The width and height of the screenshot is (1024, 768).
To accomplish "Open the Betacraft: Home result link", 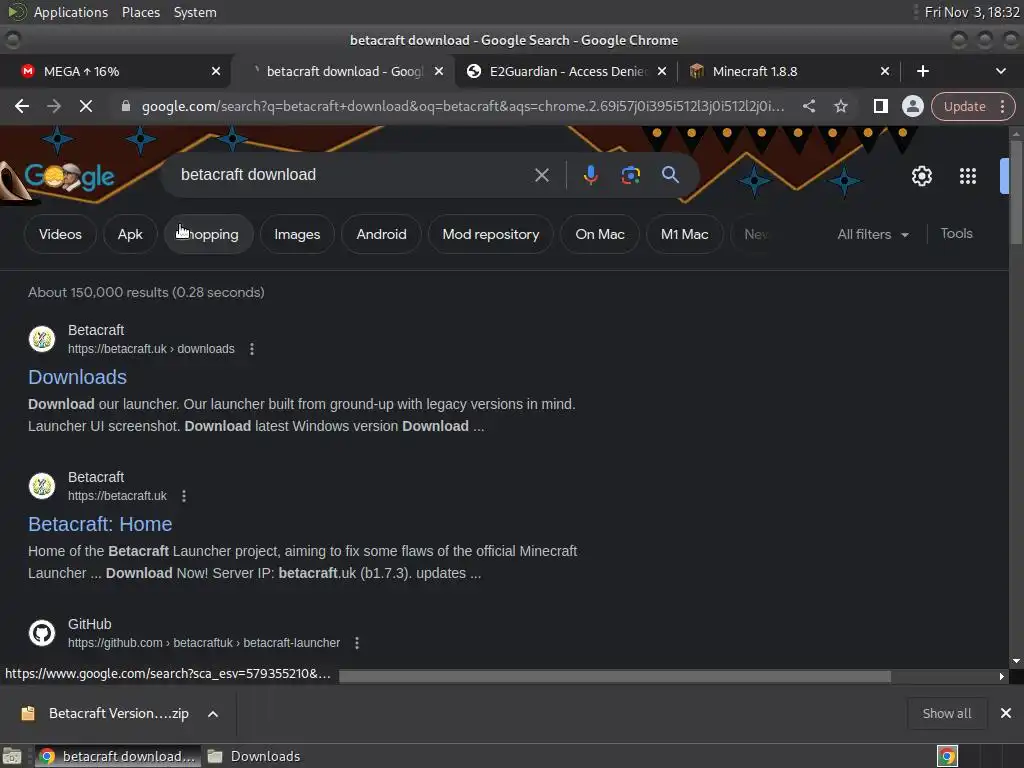I will click(x=100, y=524).
